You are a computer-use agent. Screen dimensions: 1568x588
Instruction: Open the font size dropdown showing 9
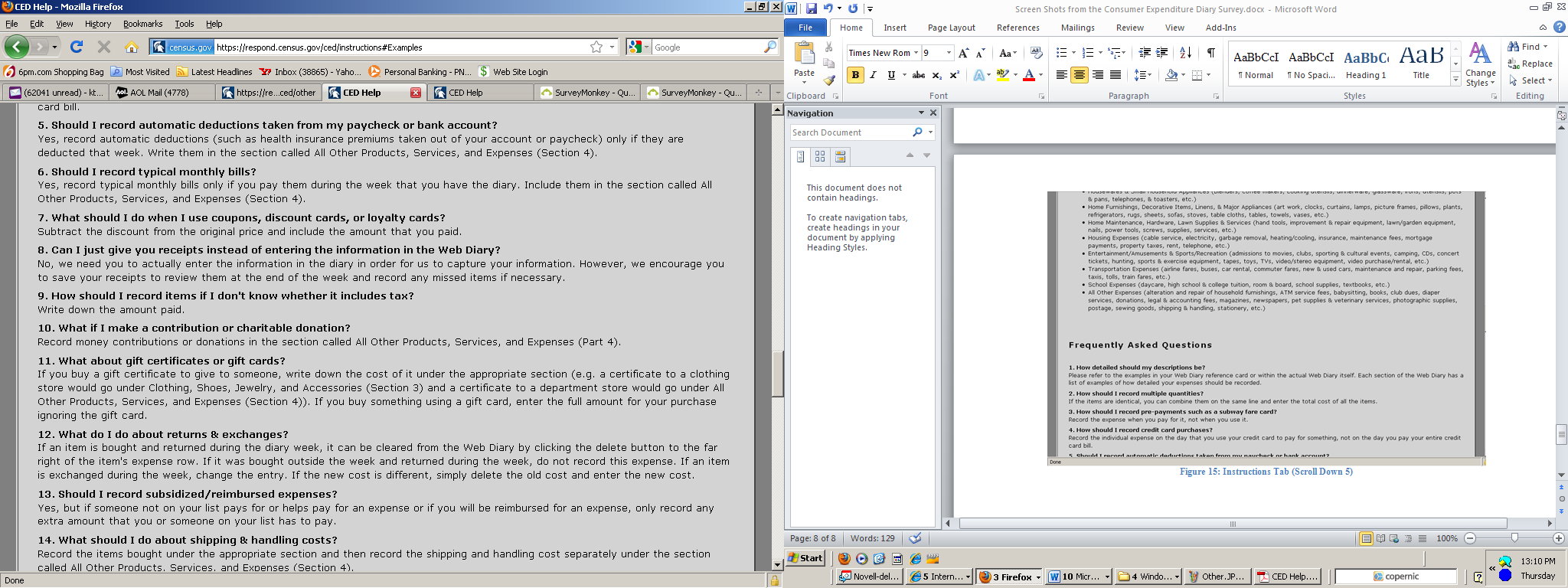point(949,53)
